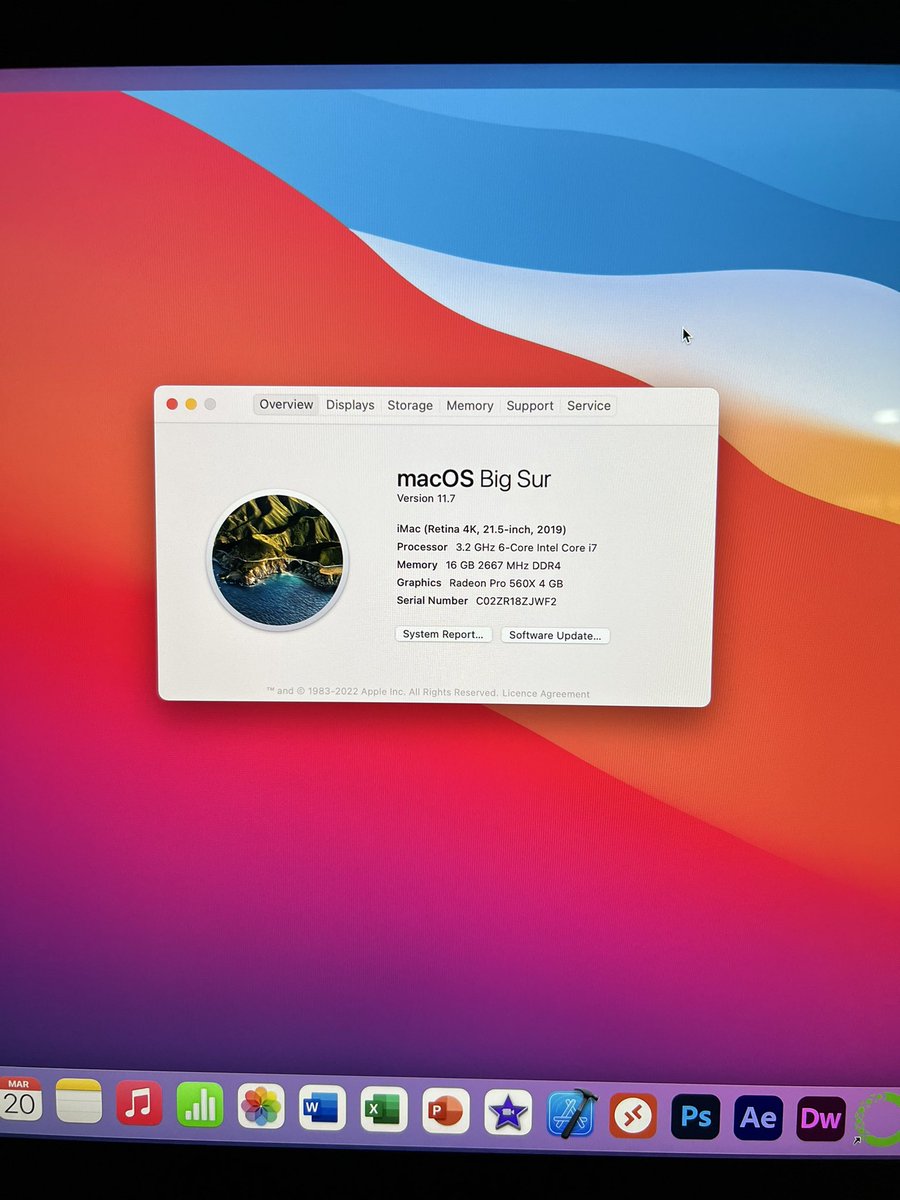Image resolution: width=900 pixels, height=1200 pixels.
Task: Click processor value 3.2 GHz 6-Core Intel Core i7
Action: [x=526, y=547]
